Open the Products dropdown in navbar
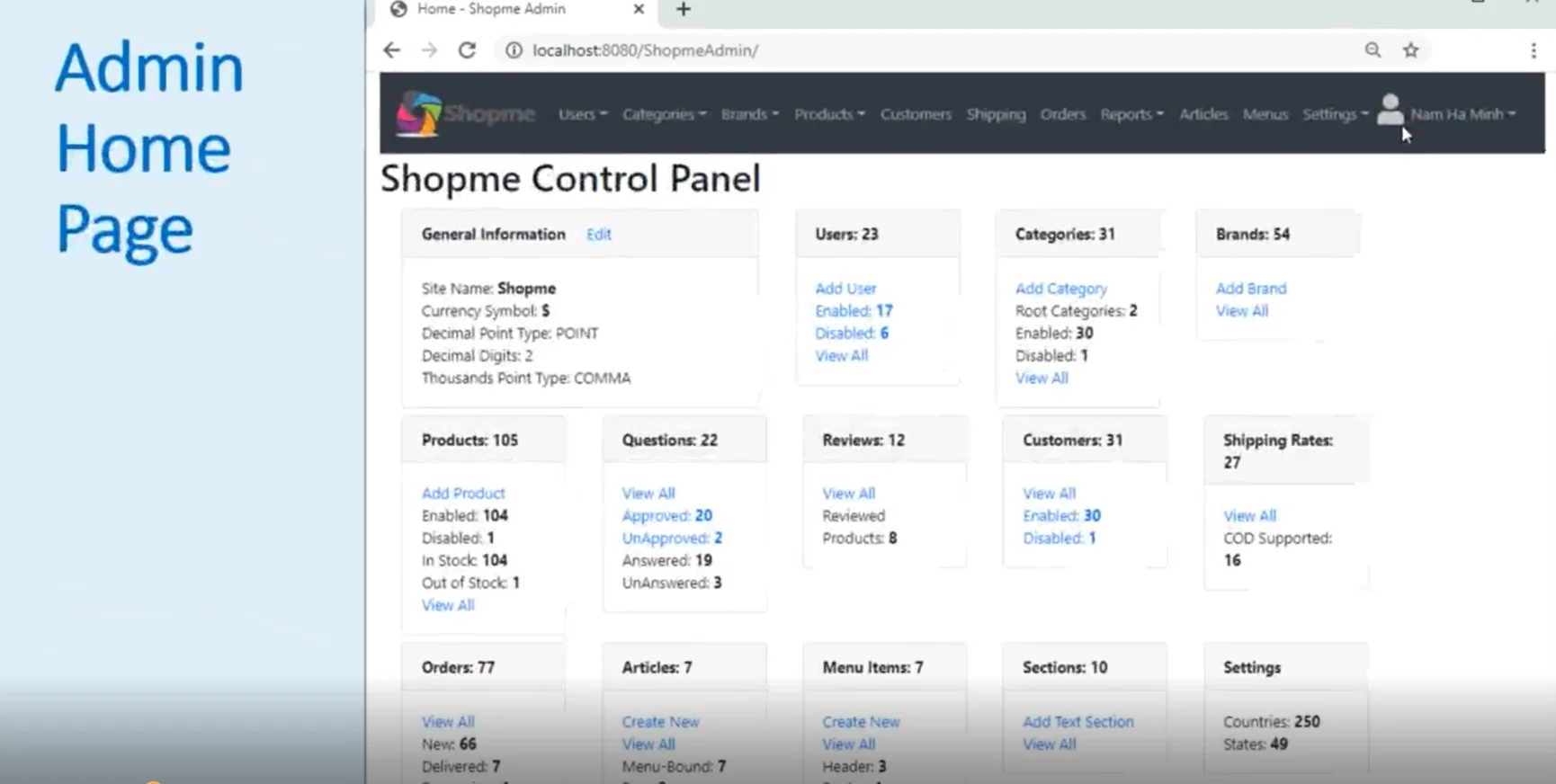 pyautogui.click(x=828, y=114)
